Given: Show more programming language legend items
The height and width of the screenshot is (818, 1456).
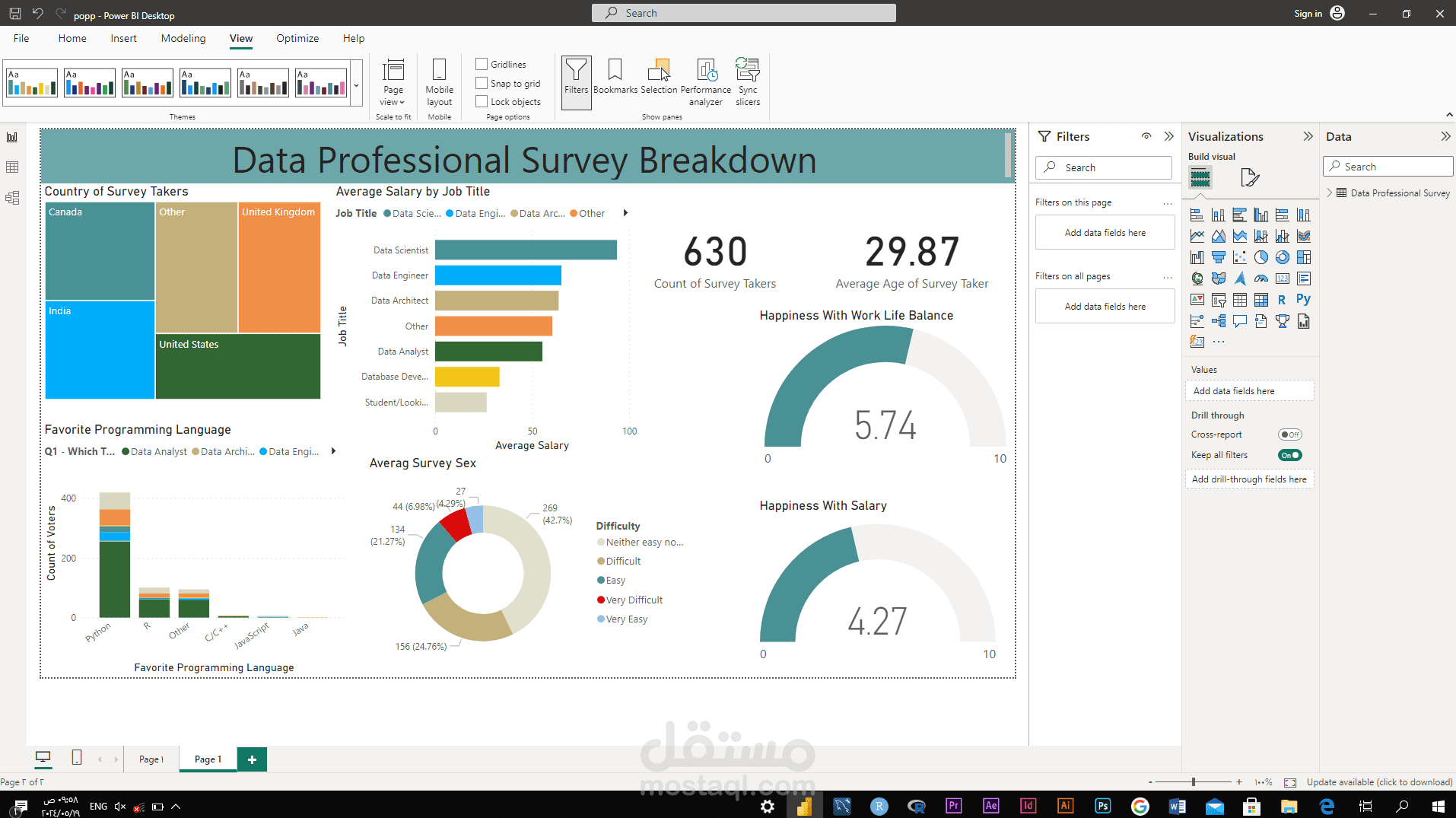Looking at the screenshot, I should tap(333, 451).
